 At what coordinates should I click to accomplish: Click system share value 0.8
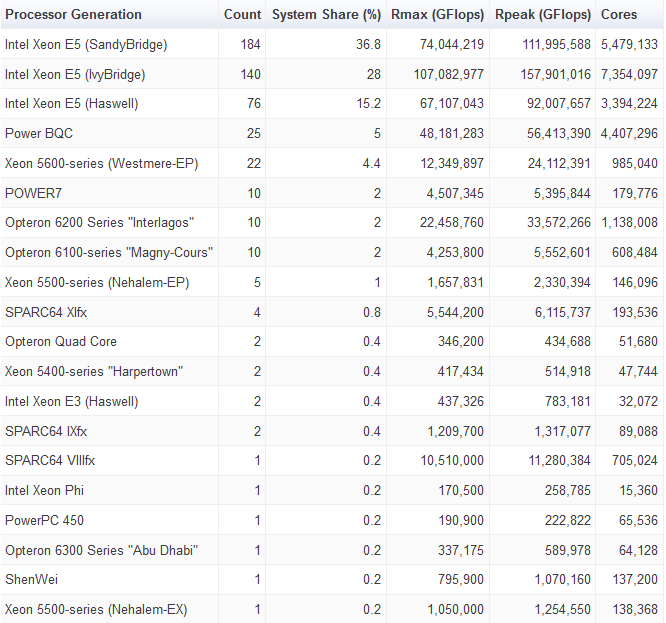tap(372, 313)
